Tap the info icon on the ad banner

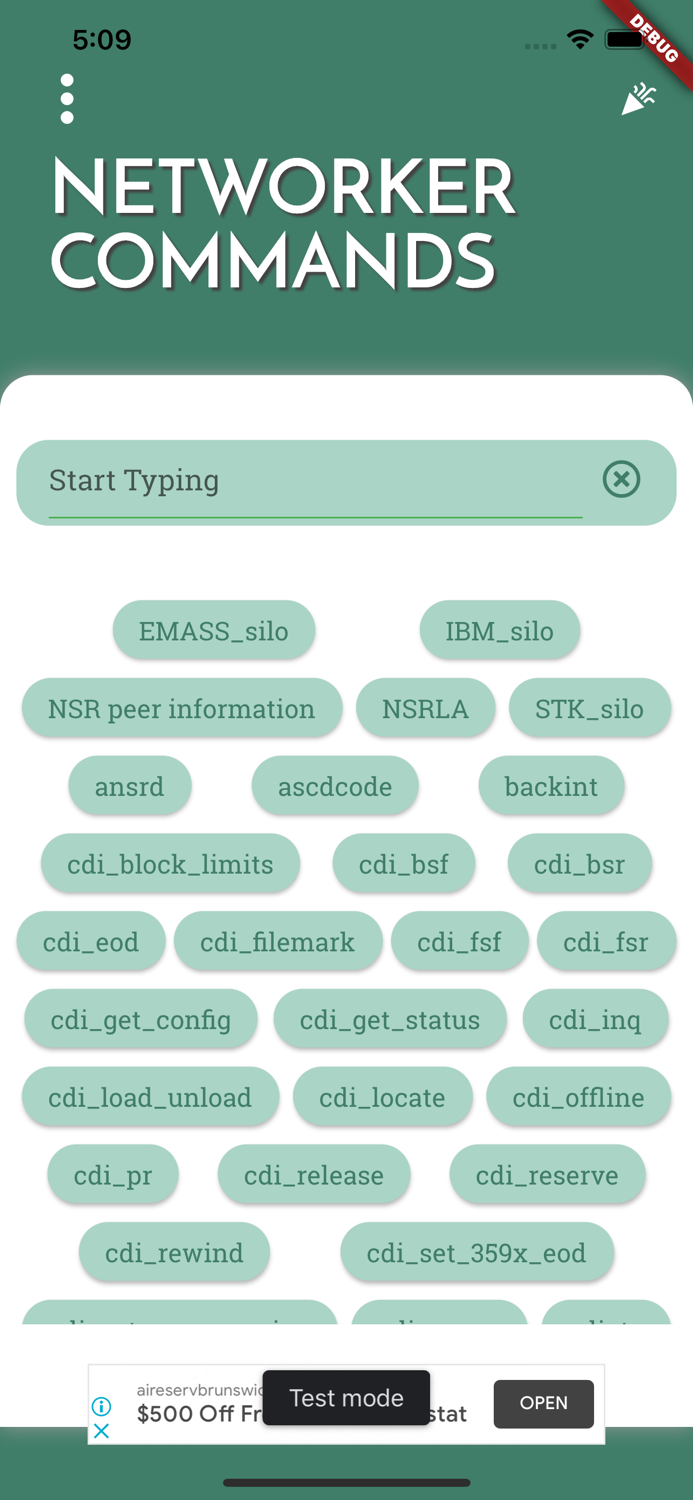click(x=103, y=1406)
